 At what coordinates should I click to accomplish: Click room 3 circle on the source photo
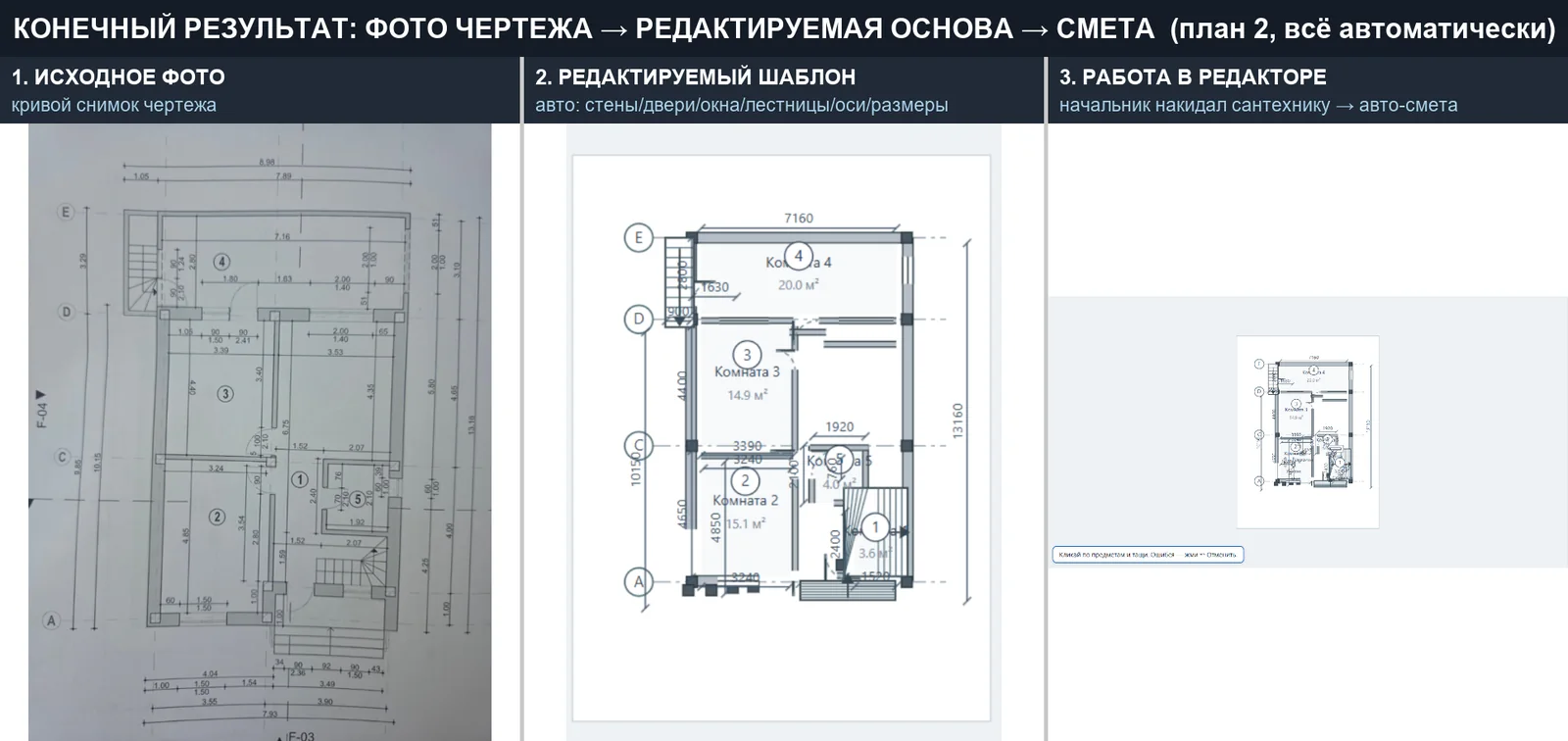pyautogui.click(x=225, y=394)
